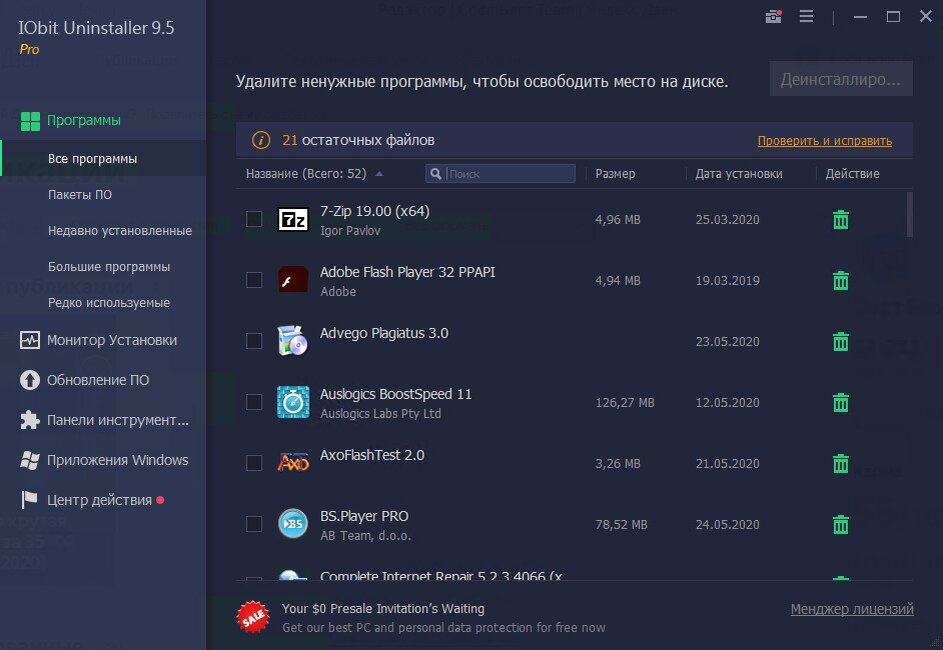Click the Деинсталлировать button

pyautogui.click(x=841, y=79)
